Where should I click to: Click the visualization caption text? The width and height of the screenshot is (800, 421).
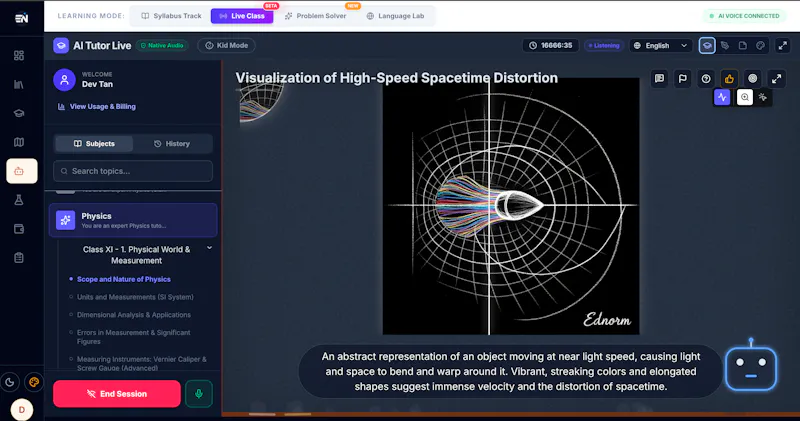[x=511, y=372]
